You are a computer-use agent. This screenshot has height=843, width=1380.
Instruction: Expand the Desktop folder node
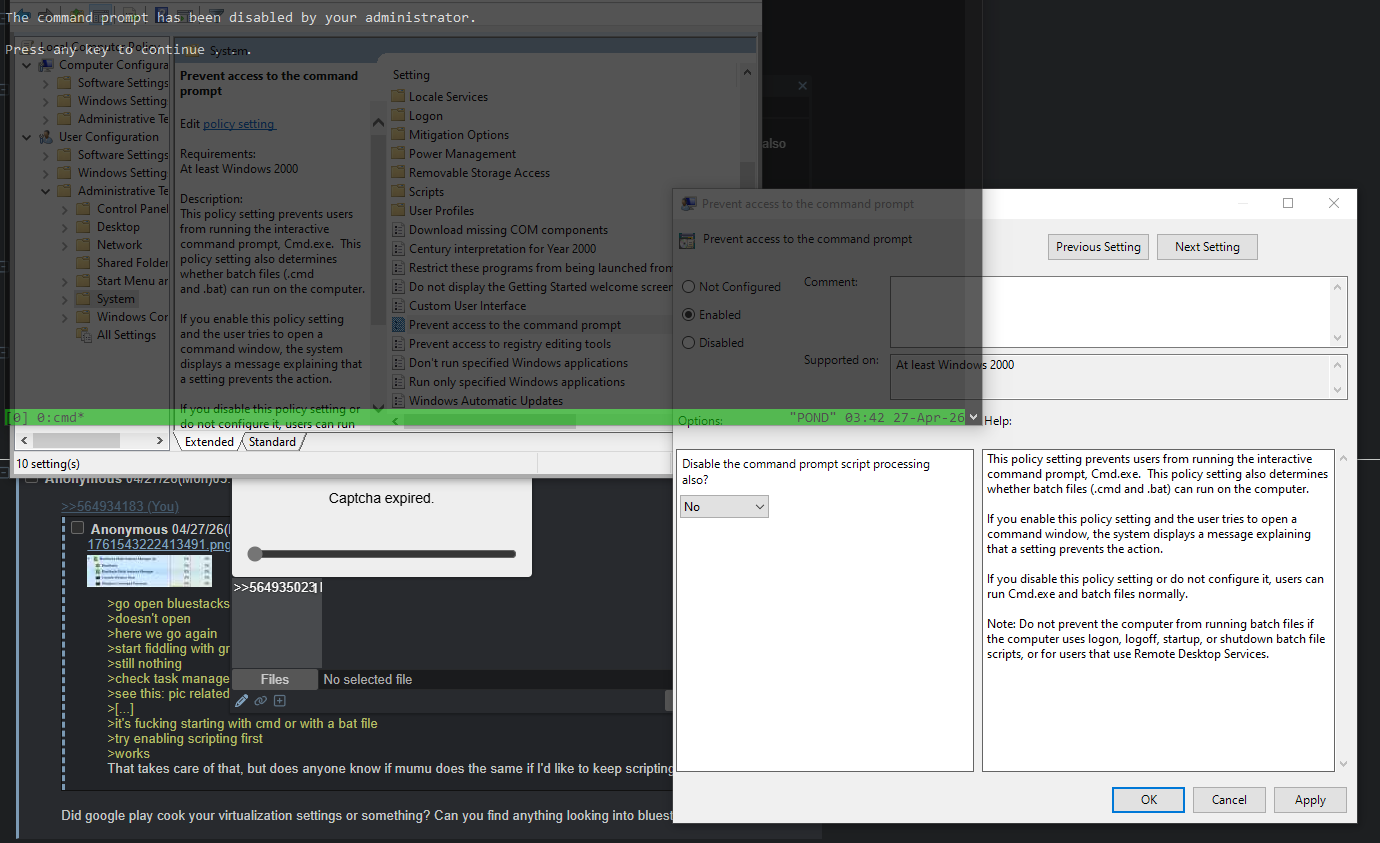pyautogui.click(x=64, y=227)
